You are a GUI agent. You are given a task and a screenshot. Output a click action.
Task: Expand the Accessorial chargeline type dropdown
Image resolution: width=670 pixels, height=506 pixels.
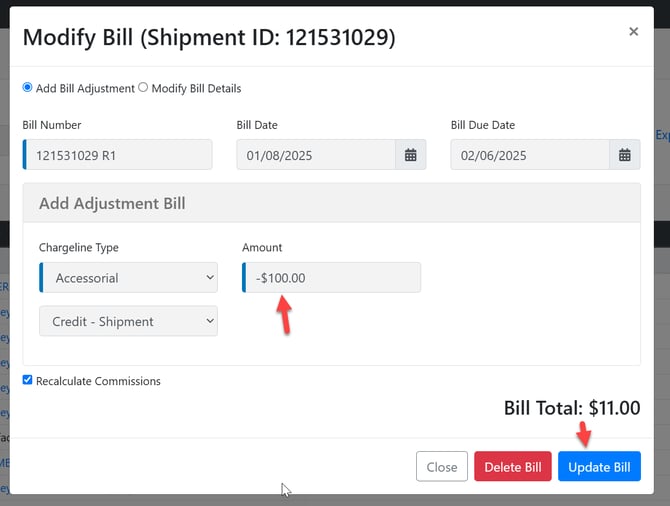click(128, 278)
